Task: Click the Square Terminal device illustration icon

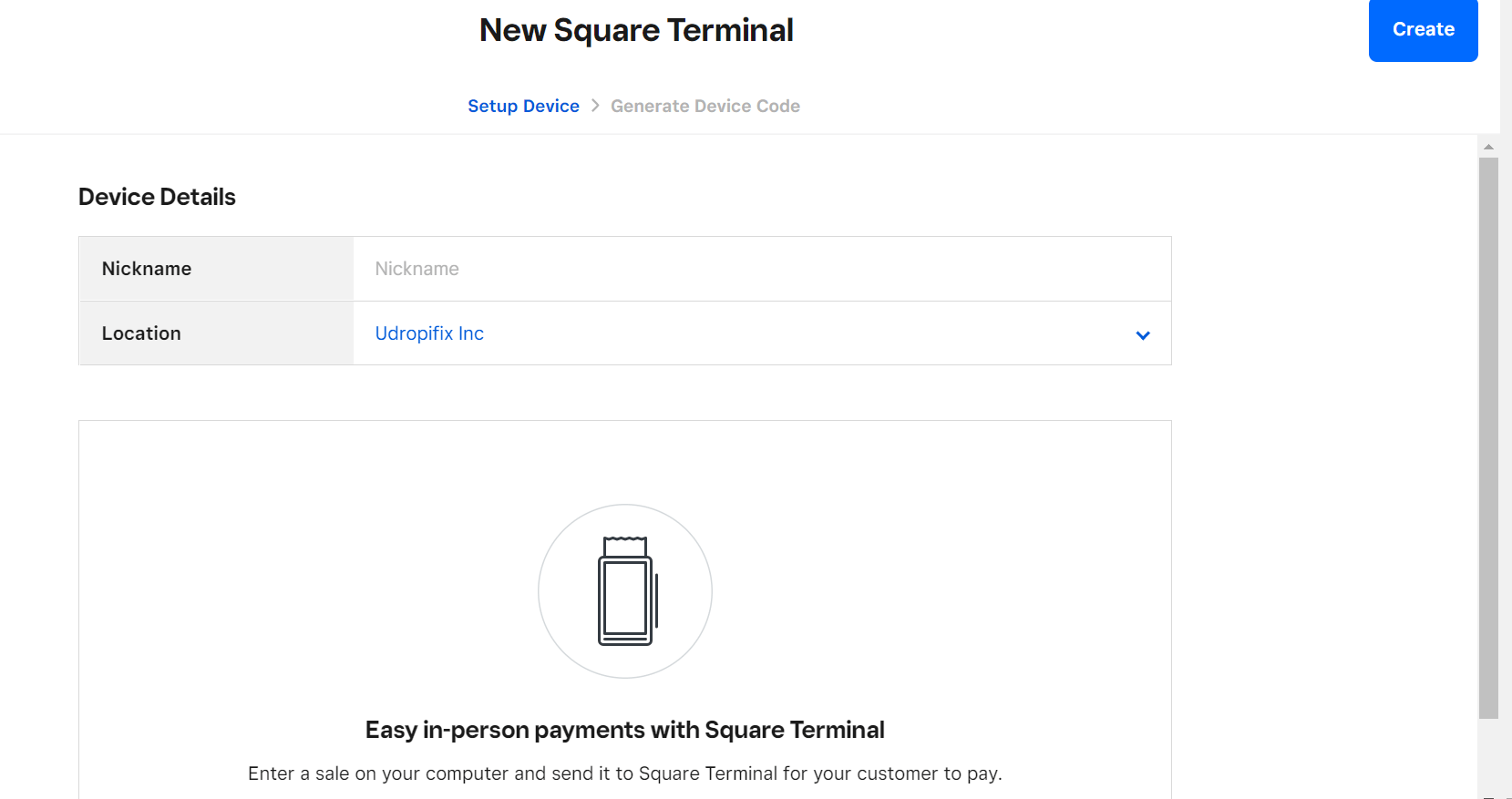Action: pos(624,591)
